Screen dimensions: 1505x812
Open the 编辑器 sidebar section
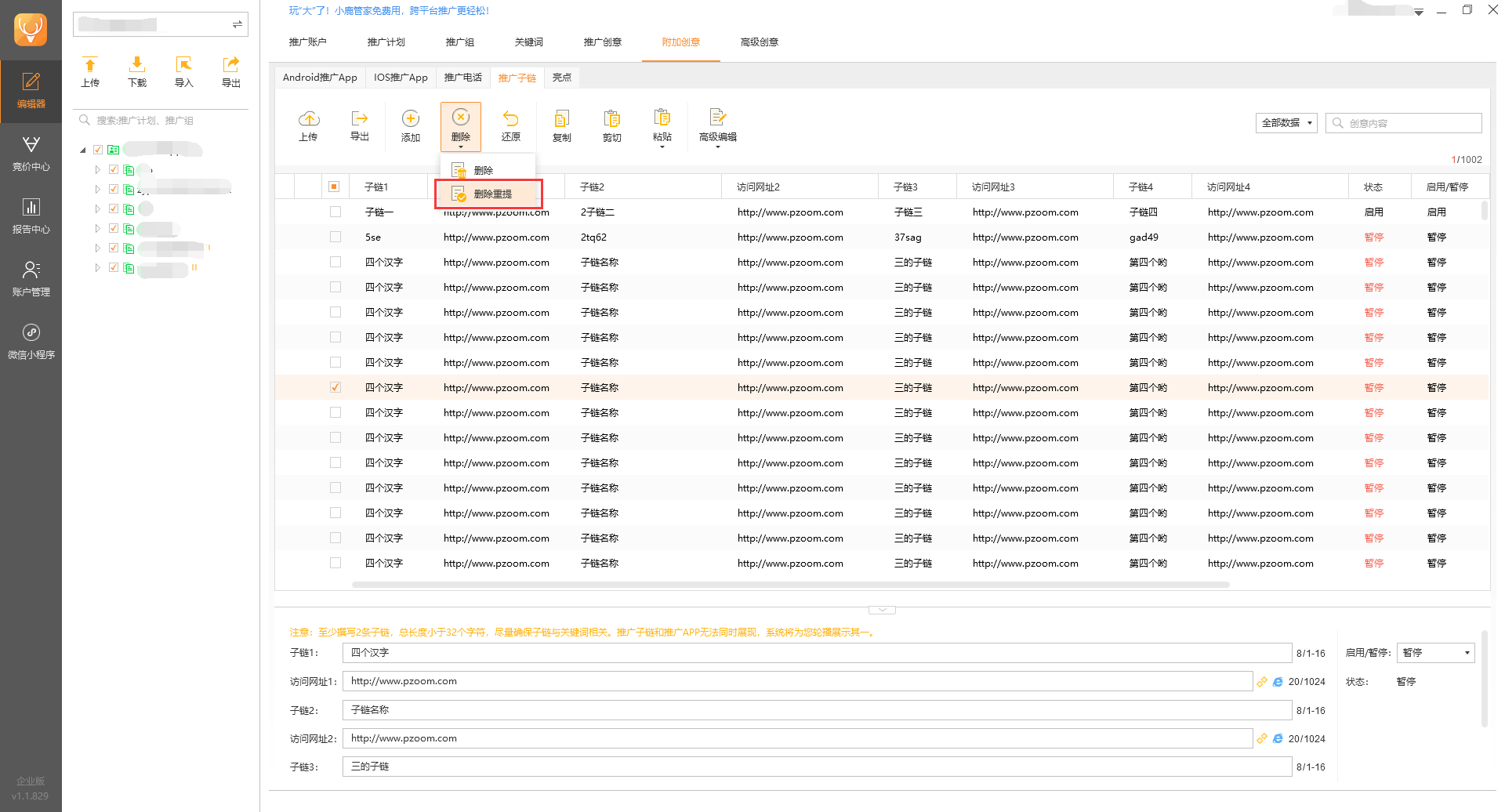click(31, 91)
